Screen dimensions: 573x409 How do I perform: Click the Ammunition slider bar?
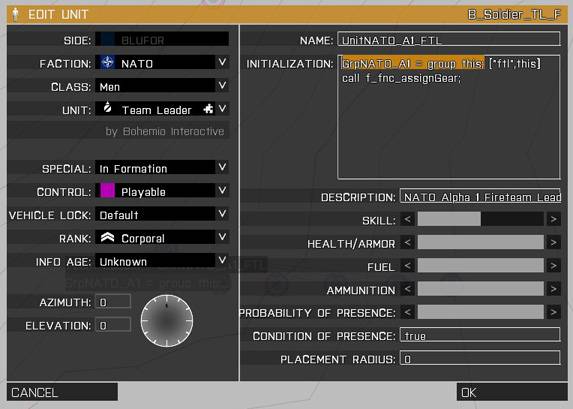pyautogui.click(x=481, y=289)
